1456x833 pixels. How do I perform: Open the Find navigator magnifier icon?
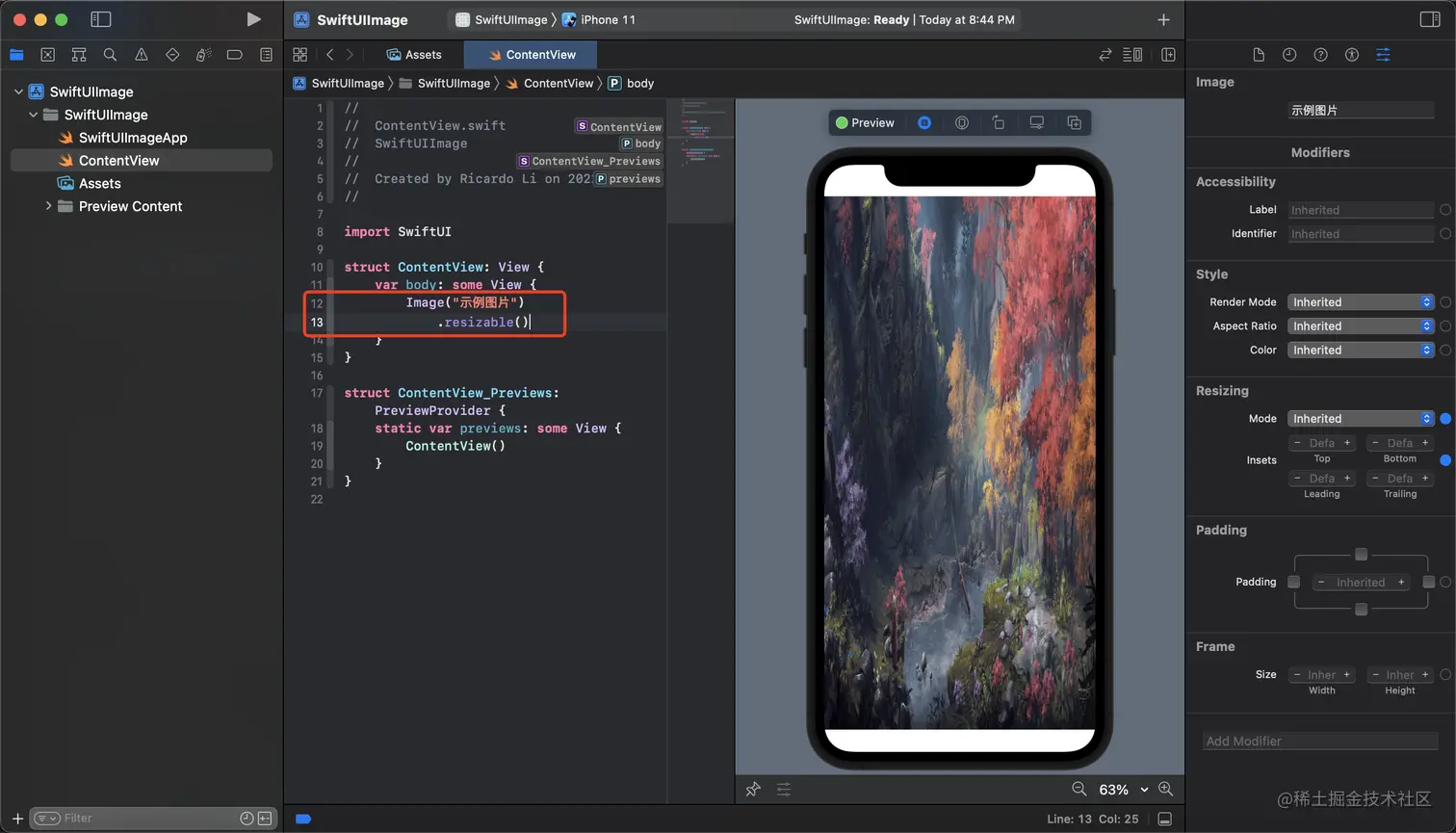(110, 55)
